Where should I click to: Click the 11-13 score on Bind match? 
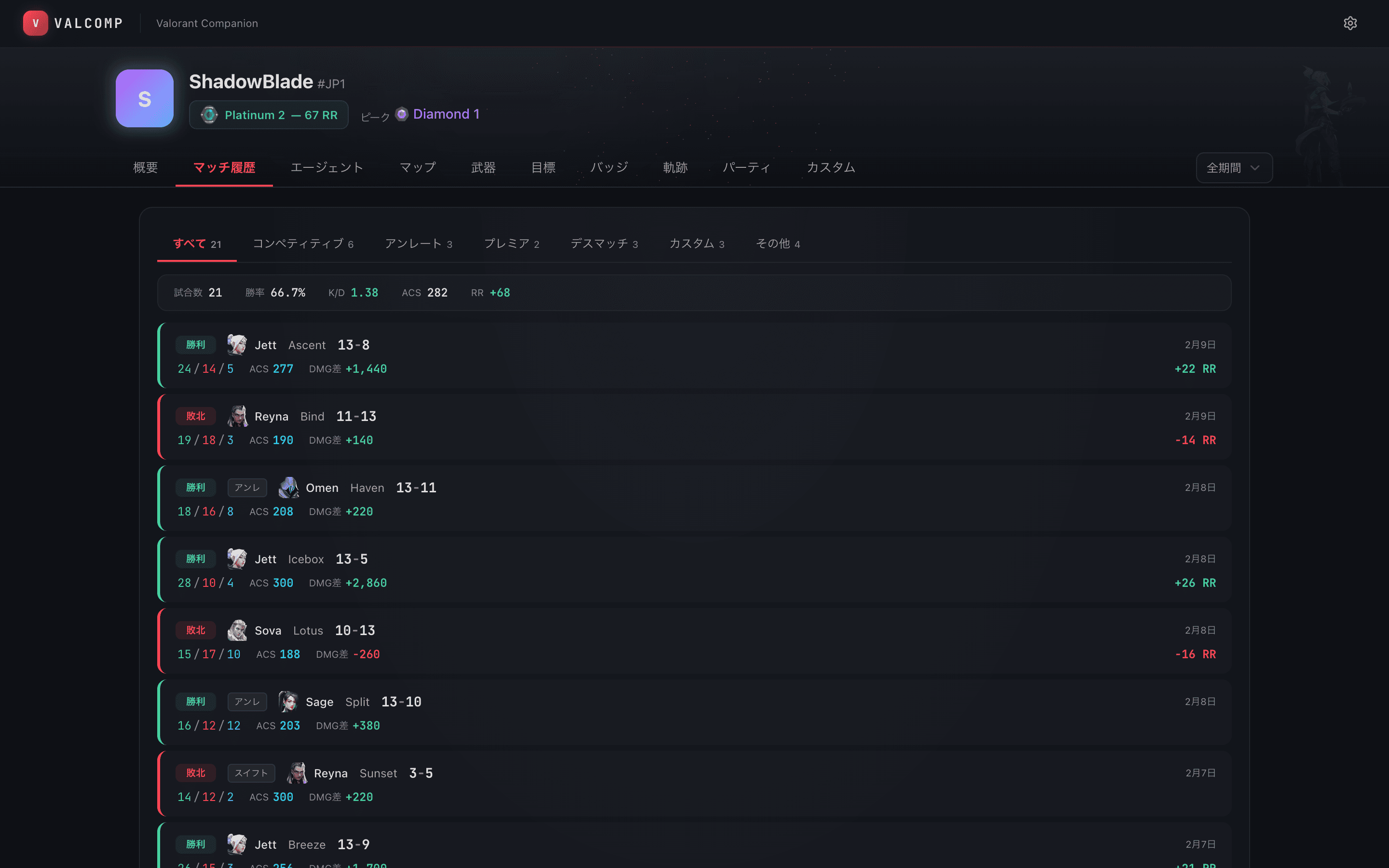pyautogui.click(x=356, y=416)
